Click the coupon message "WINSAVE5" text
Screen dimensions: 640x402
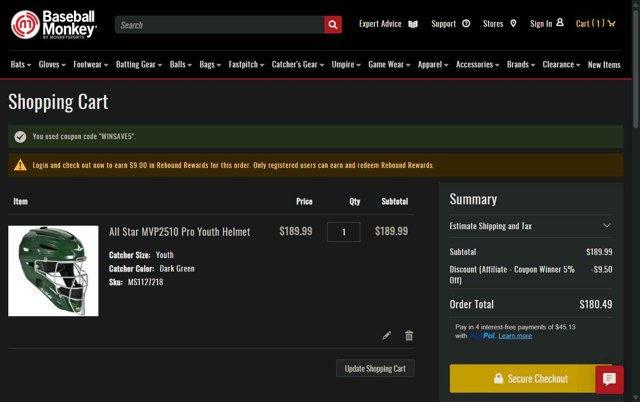[x=83, y=136]
